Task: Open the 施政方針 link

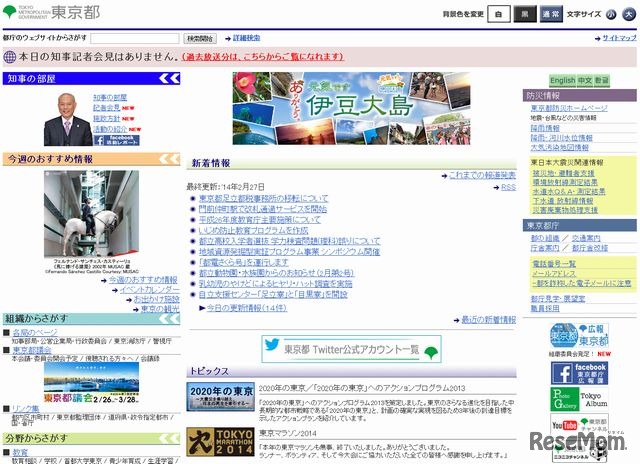Action: click(107, 118)
